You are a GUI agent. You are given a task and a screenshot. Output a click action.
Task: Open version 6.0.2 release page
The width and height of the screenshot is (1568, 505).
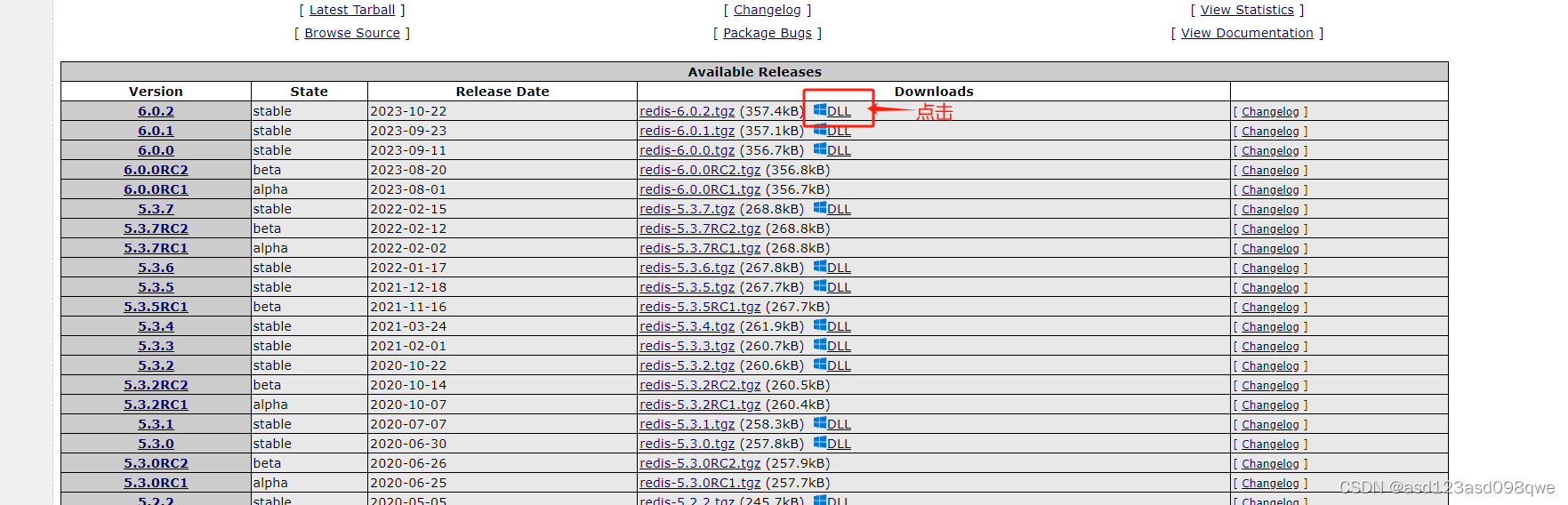(156, 111)
